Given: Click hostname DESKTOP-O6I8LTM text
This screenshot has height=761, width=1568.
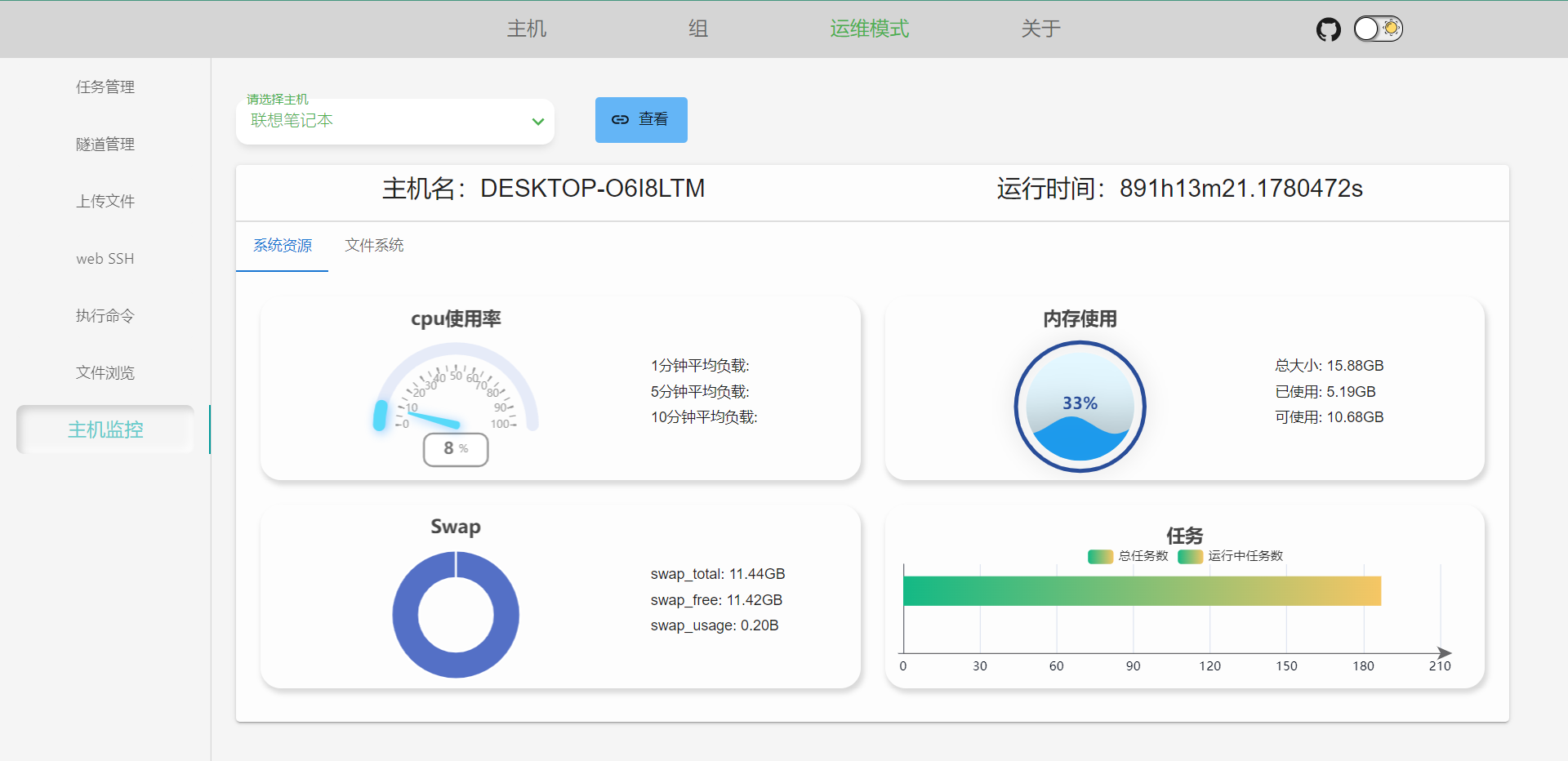Looking at the screenshot, I should tap(592, 189).
